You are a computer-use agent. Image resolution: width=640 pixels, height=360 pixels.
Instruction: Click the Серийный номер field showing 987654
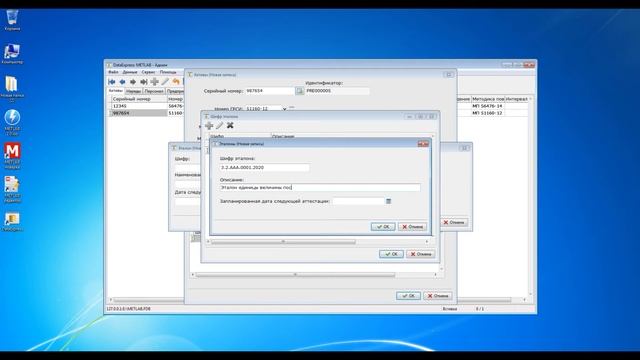coord(269,91)
